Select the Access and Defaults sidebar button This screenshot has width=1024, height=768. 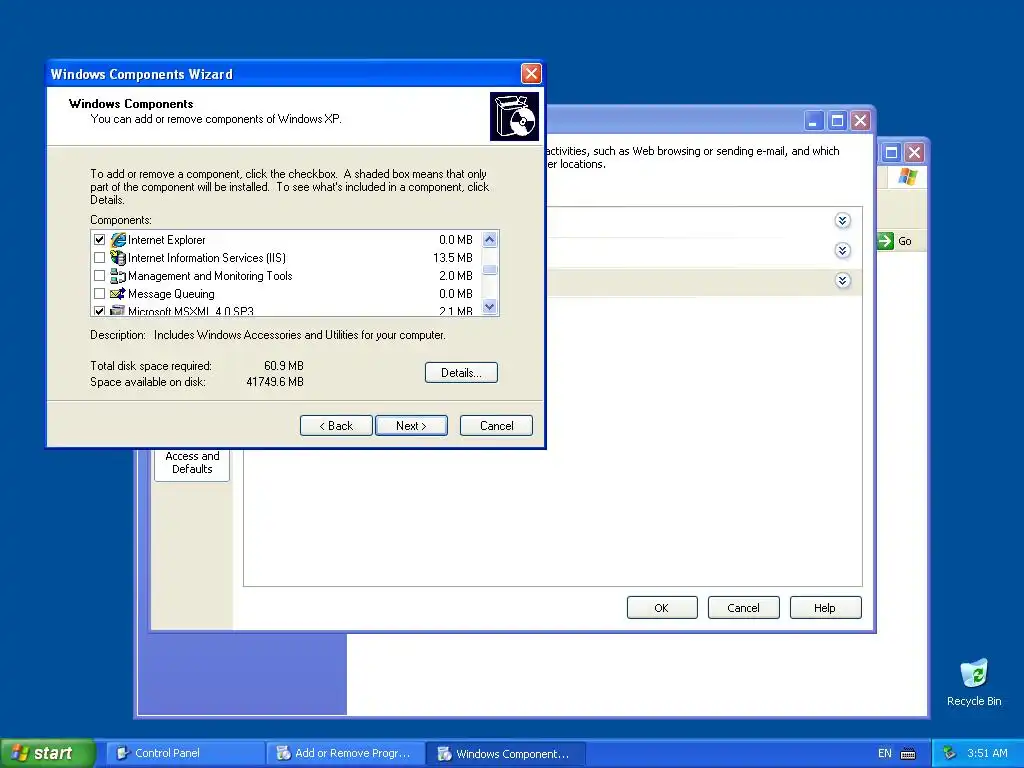click(192, 464)
